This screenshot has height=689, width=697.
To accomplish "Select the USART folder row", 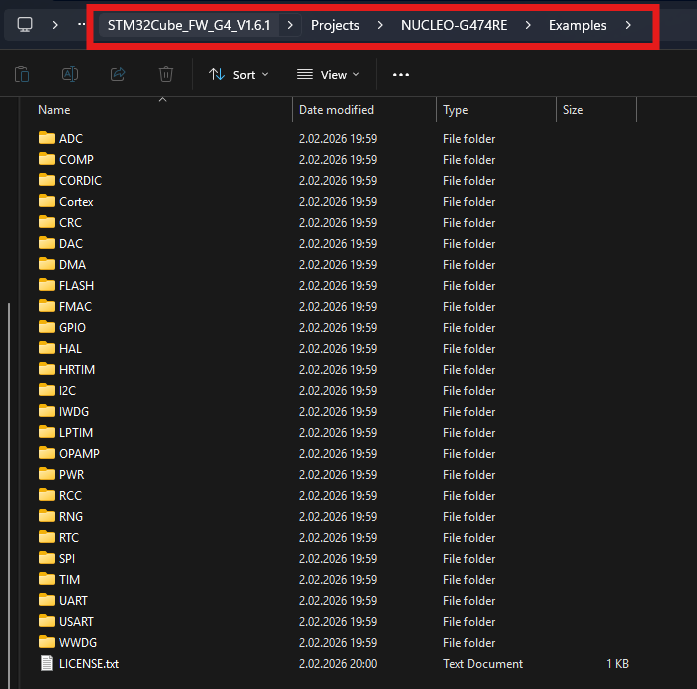I will point(77,621).
